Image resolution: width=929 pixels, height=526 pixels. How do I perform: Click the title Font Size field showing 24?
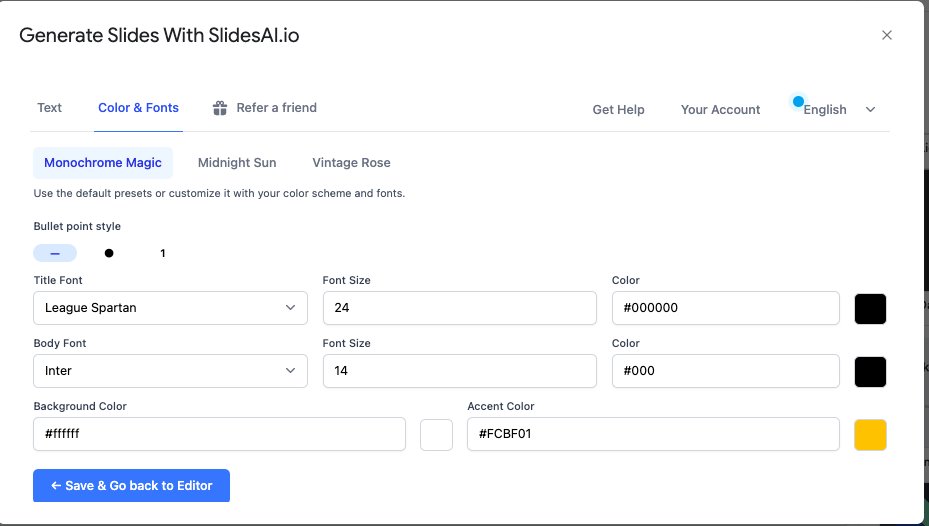(x=460, y=308)
